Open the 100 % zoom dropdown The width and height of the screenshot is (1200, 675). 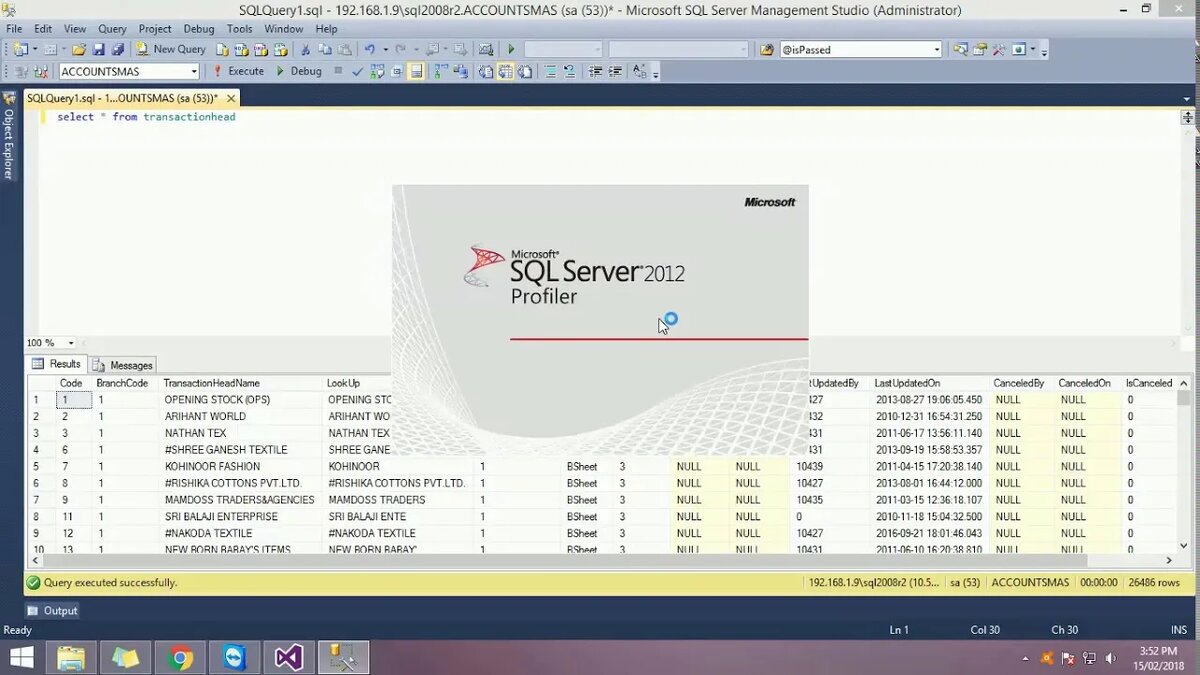[x=72, y=343]
